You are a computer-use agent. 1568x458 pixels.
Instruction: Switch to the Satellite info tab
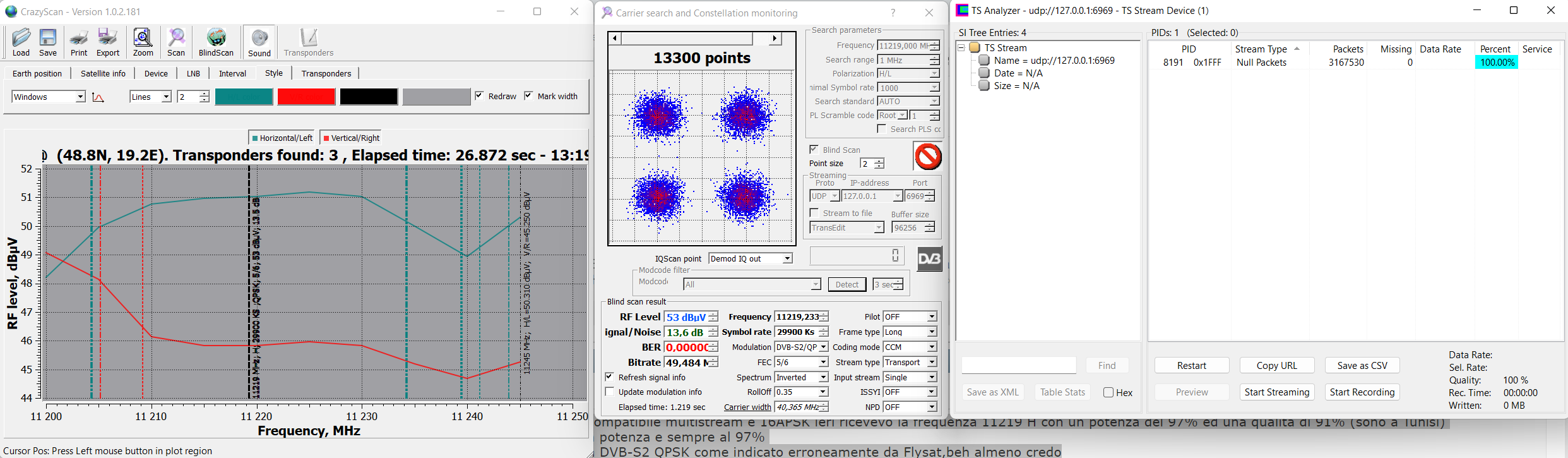[103, 73]
